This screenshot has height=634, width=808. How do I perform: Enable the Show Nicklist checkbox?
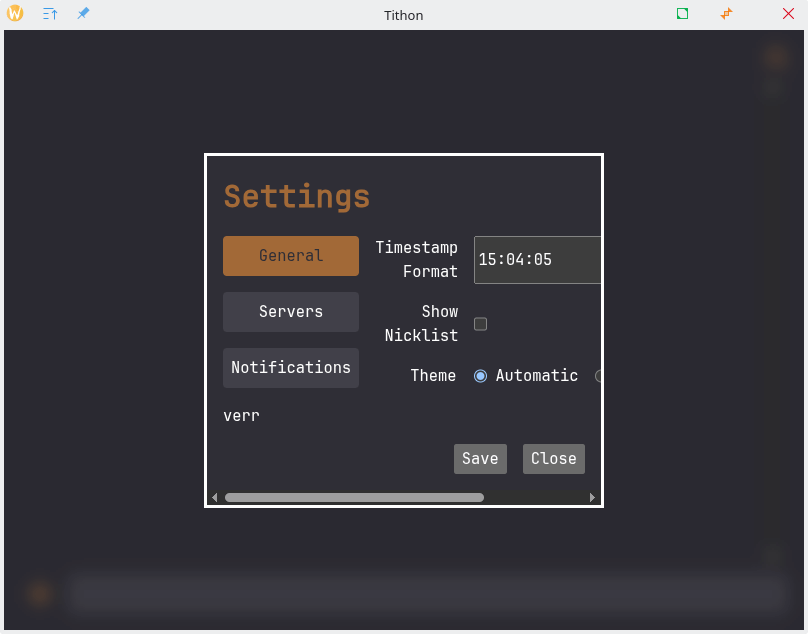click(480, 324)
